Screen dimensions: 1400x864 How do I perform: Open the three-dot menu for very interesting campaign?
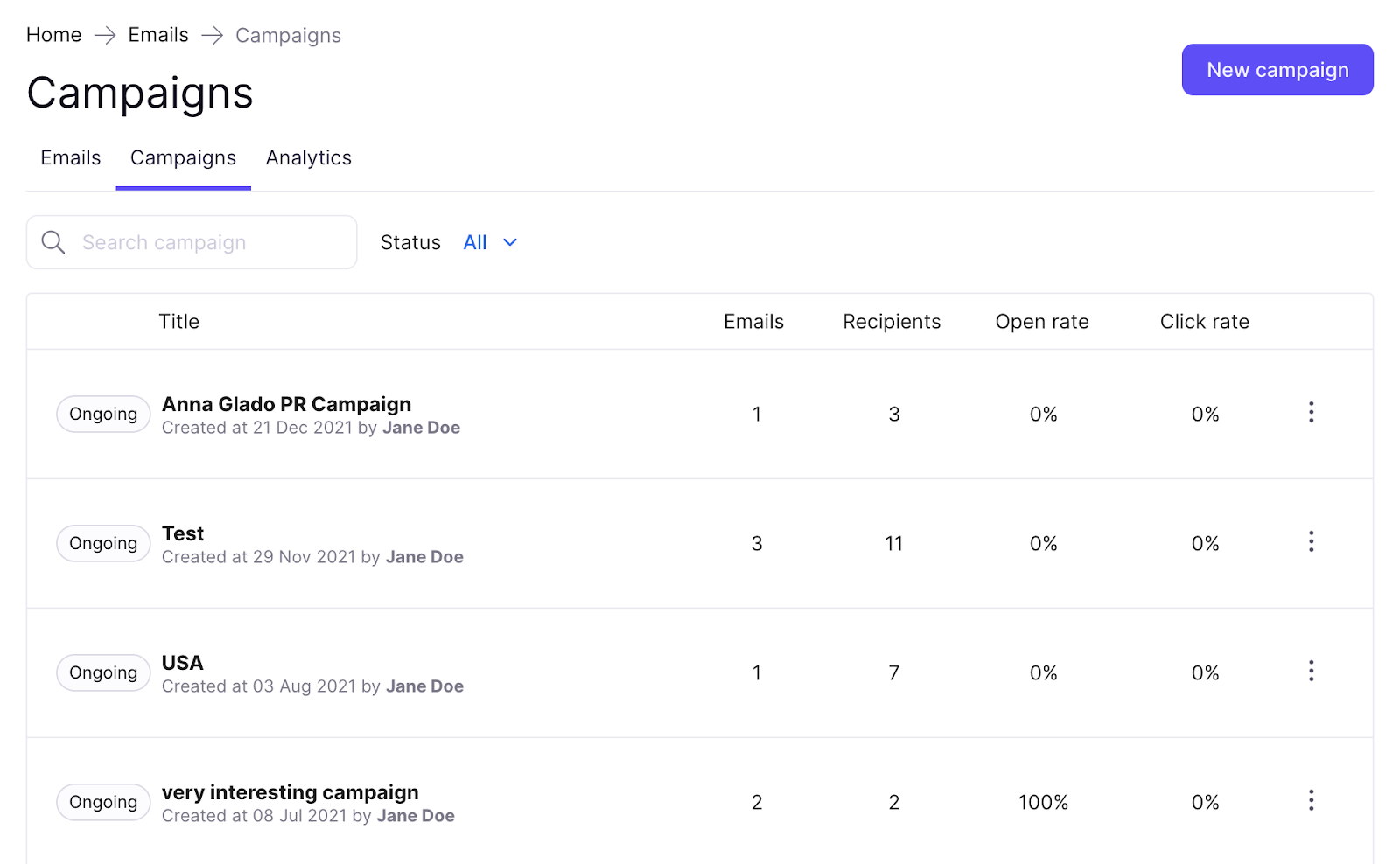click(1311, 800)
